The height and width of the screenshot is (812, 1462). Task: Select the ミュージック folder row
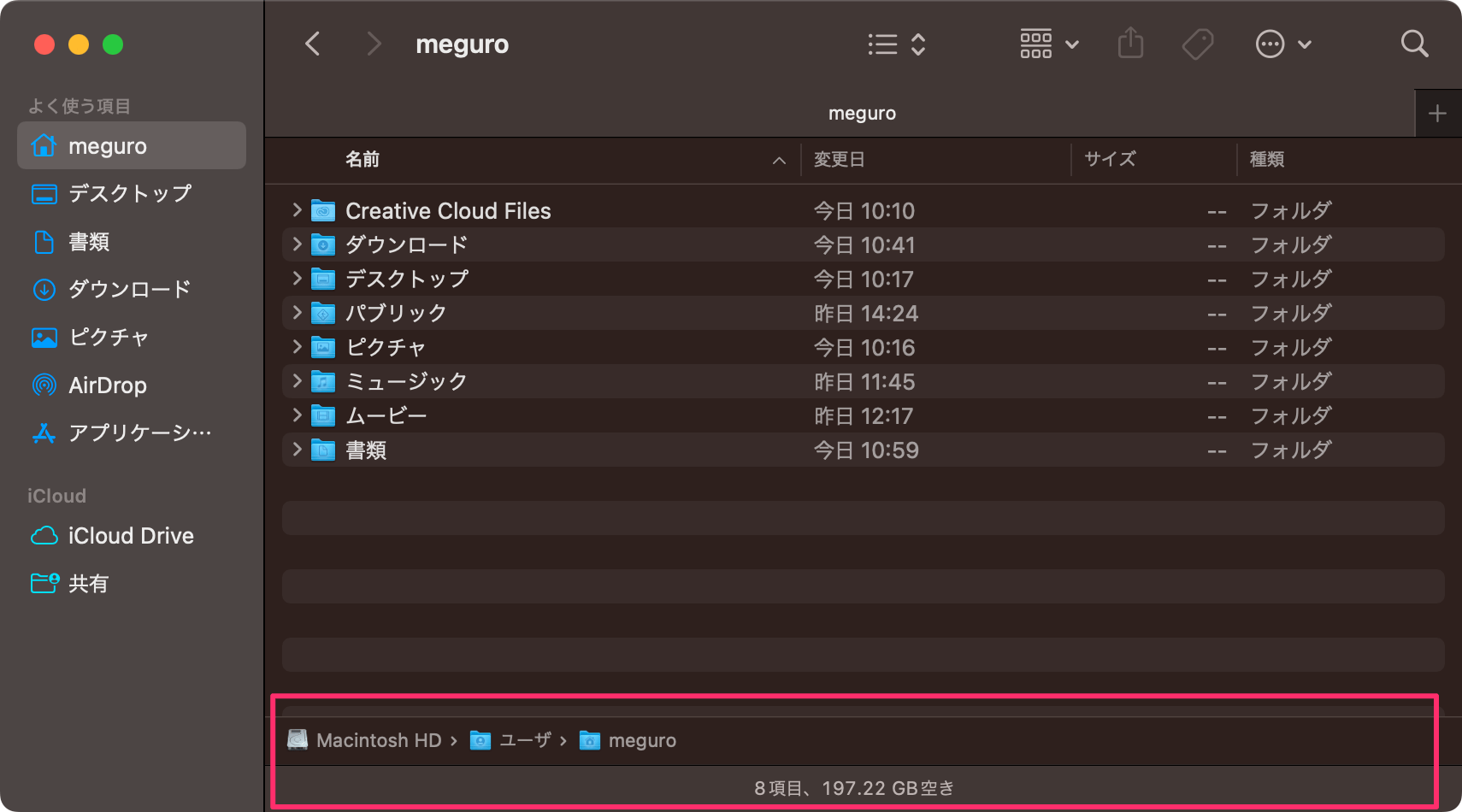[x=406, y=381]
